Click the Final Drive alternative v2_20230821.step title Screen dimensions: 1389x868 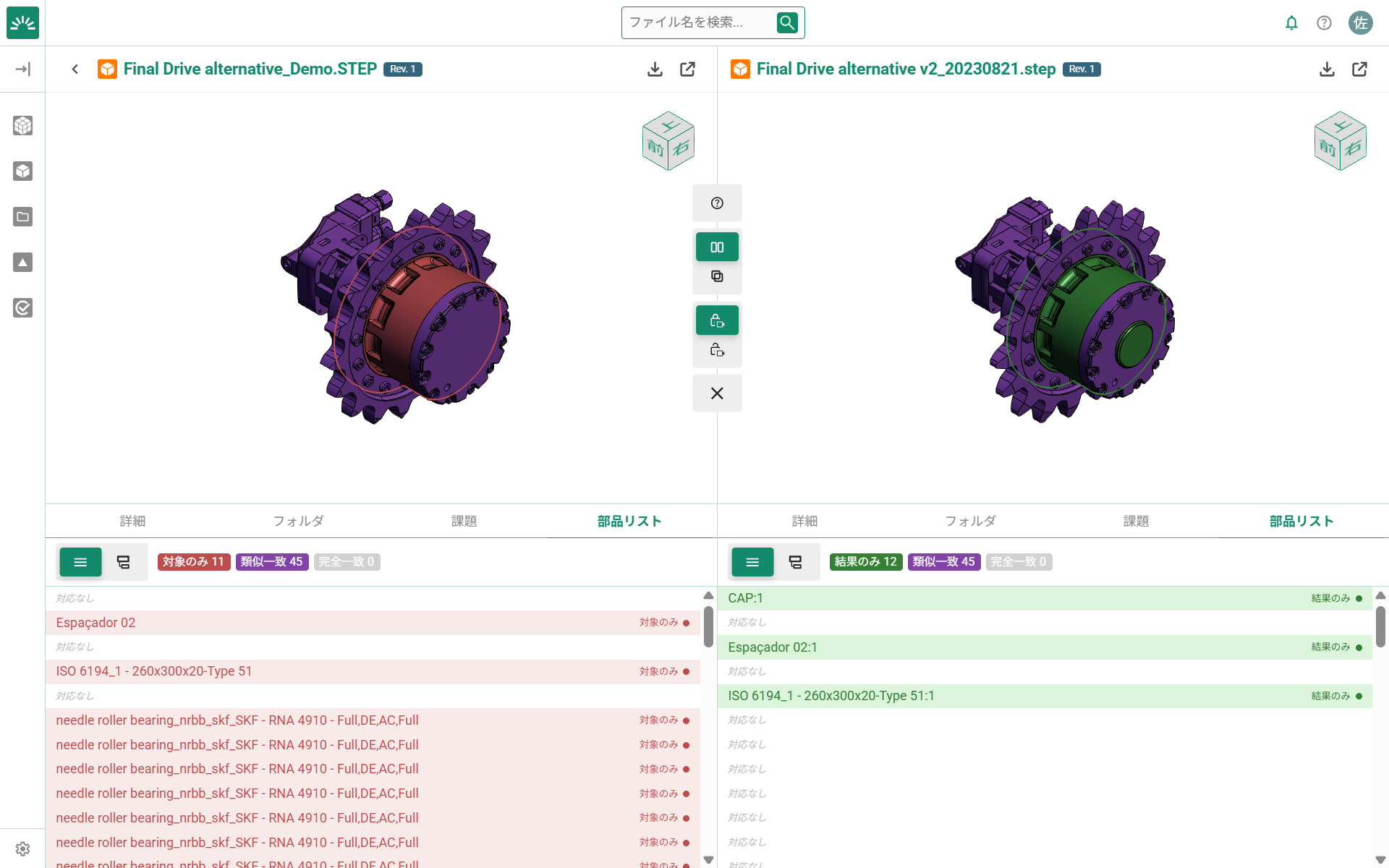tap(906, 69)
